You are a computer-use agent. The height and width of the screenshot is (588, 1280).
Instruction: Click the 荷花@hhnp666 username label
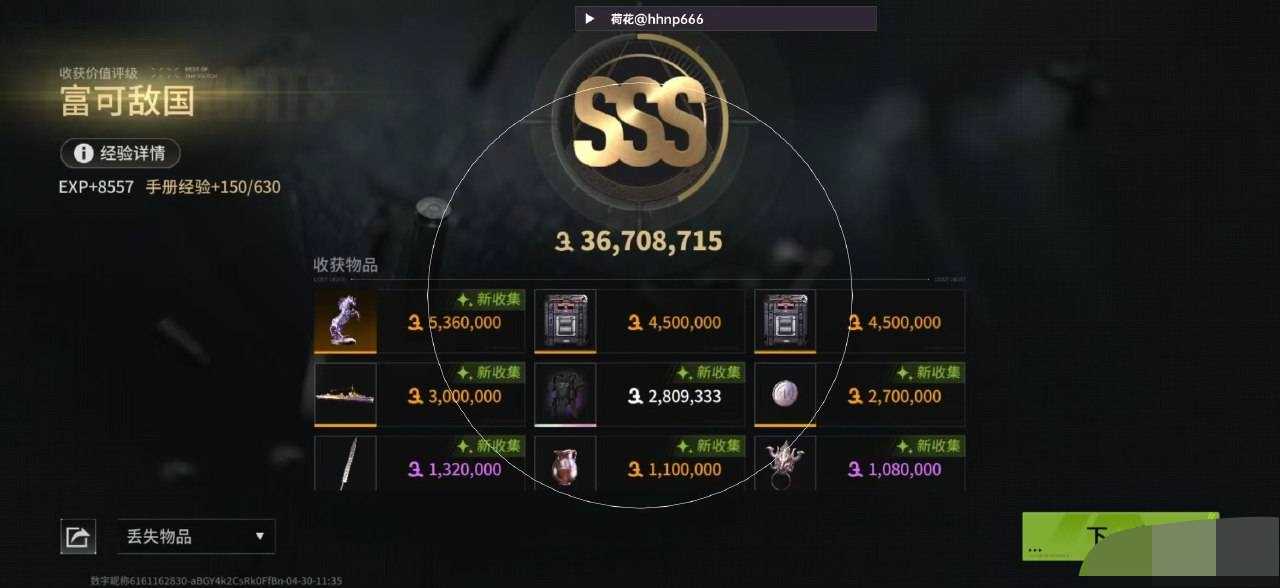pyautogui.click(x=657, y=19)
